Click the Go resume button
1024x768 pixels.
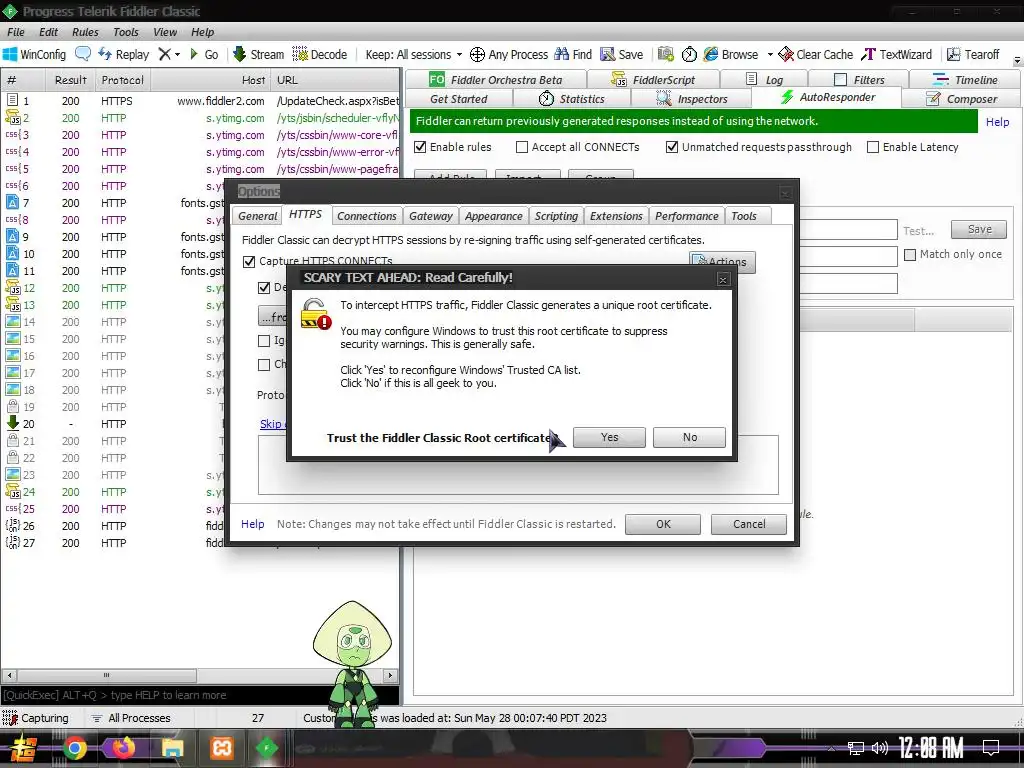click(204, 54)
